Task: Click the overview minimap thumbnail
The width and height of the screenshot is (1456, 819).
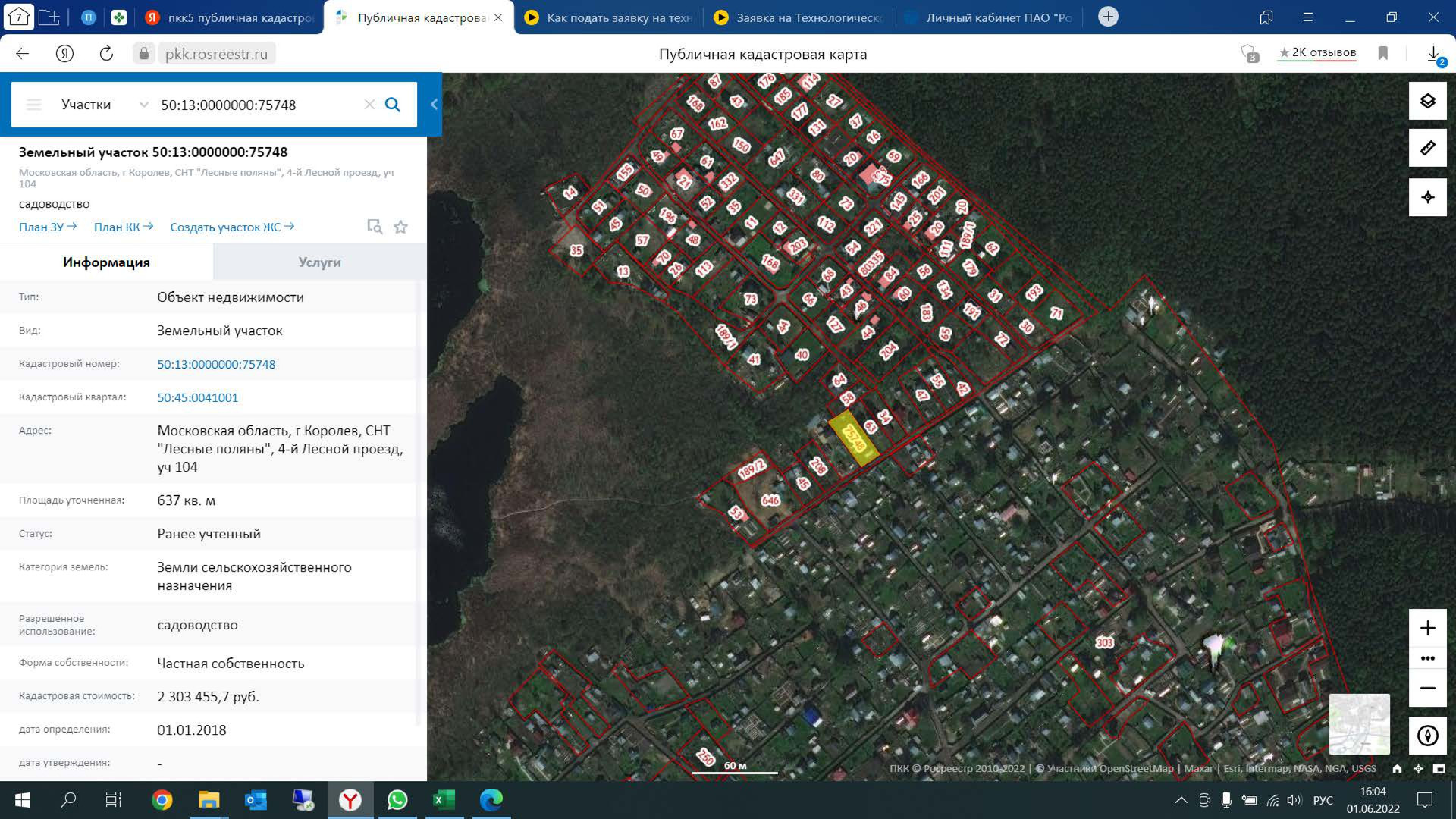Action: [x=1359, y=723]
